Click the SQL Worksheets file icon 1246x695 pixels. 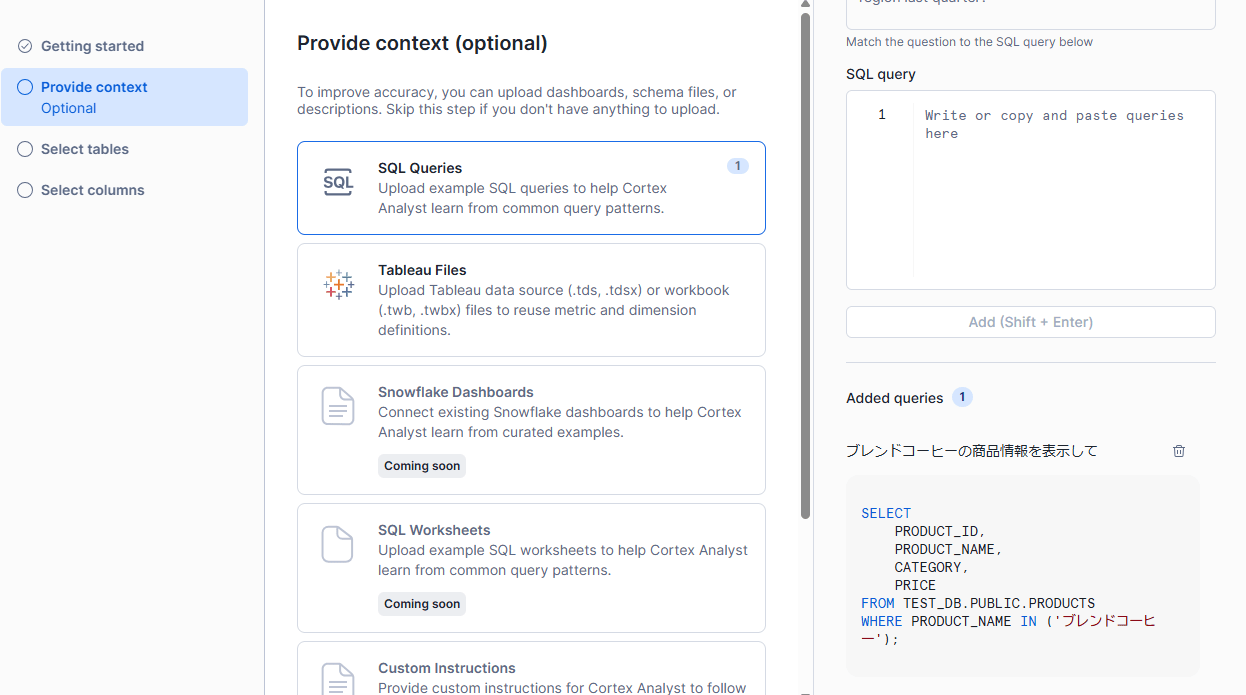tap(338, 545)
